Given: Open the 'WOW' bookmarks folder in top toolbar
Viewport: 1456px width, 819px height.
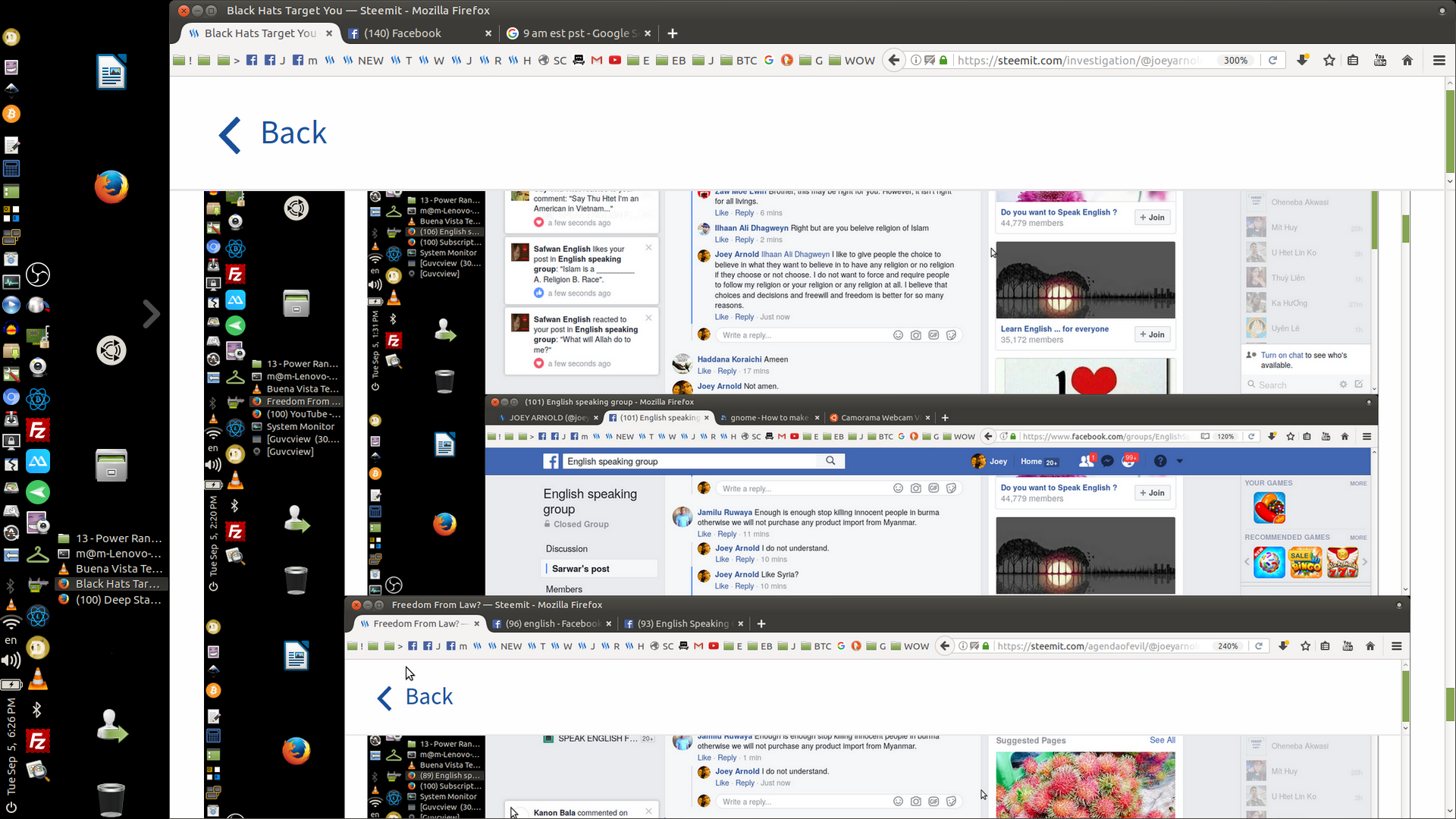Looking at the screenshot, I should tap(852, 60).
